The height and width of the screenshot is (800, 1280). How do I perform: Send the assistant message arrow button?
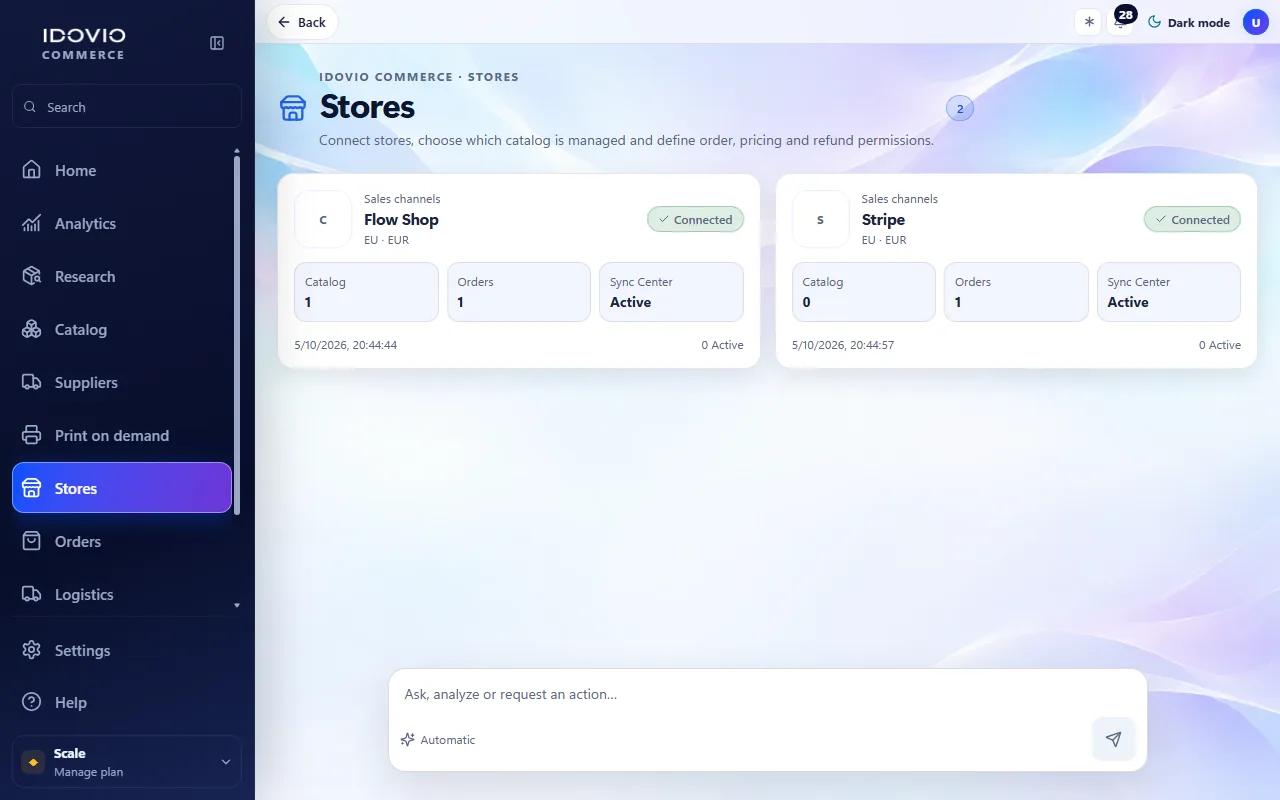pyautogui.click(x=1113, y=739)
